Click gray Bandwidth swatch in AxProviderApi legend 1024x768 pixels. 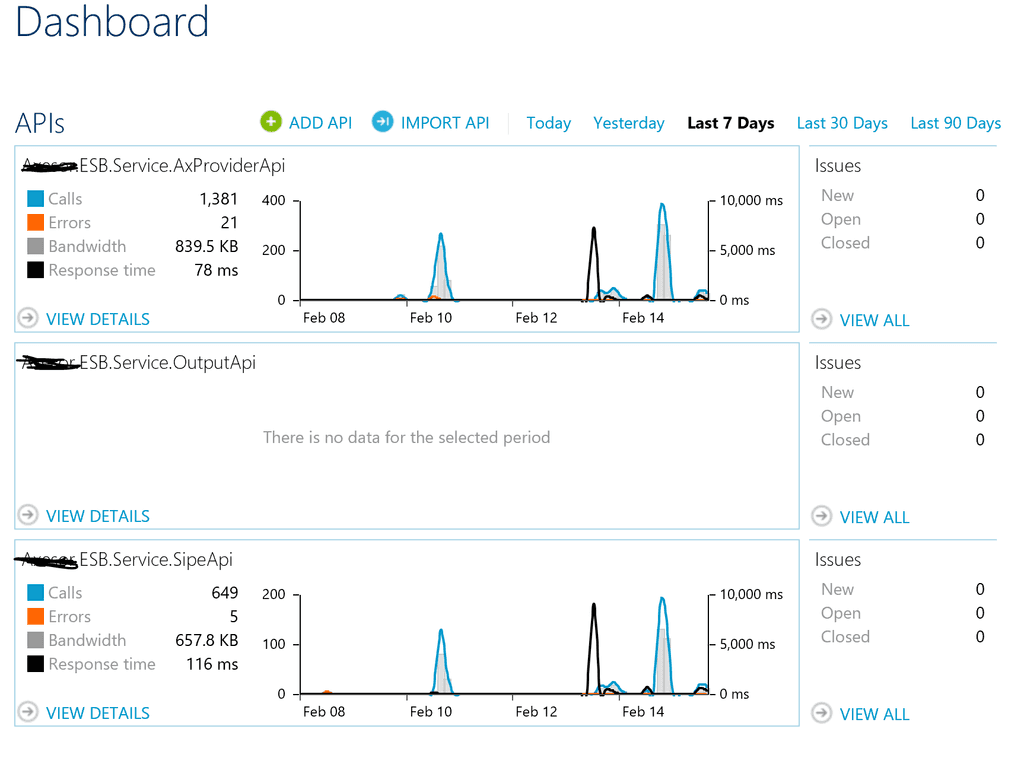pyautogui.click(x=35, y=246)
